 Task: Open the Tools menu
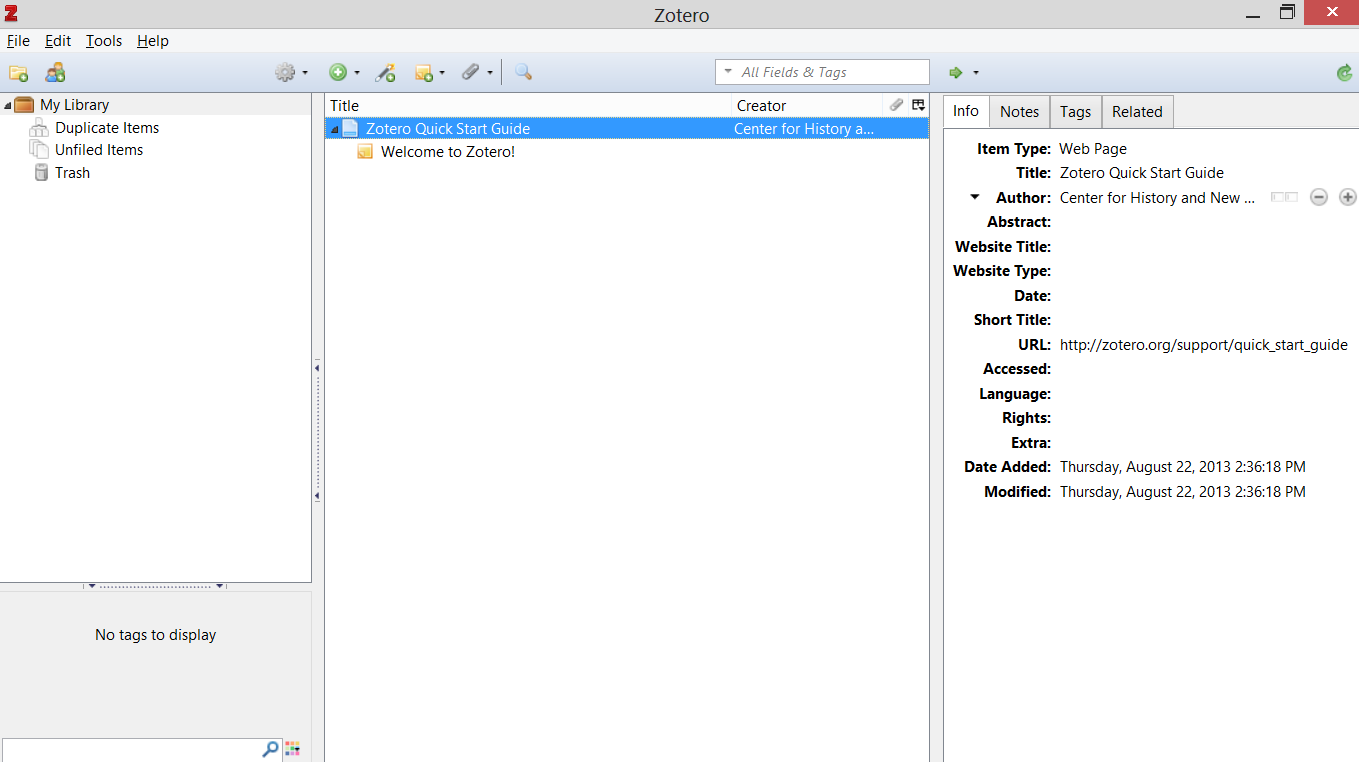tap(104, 41)
